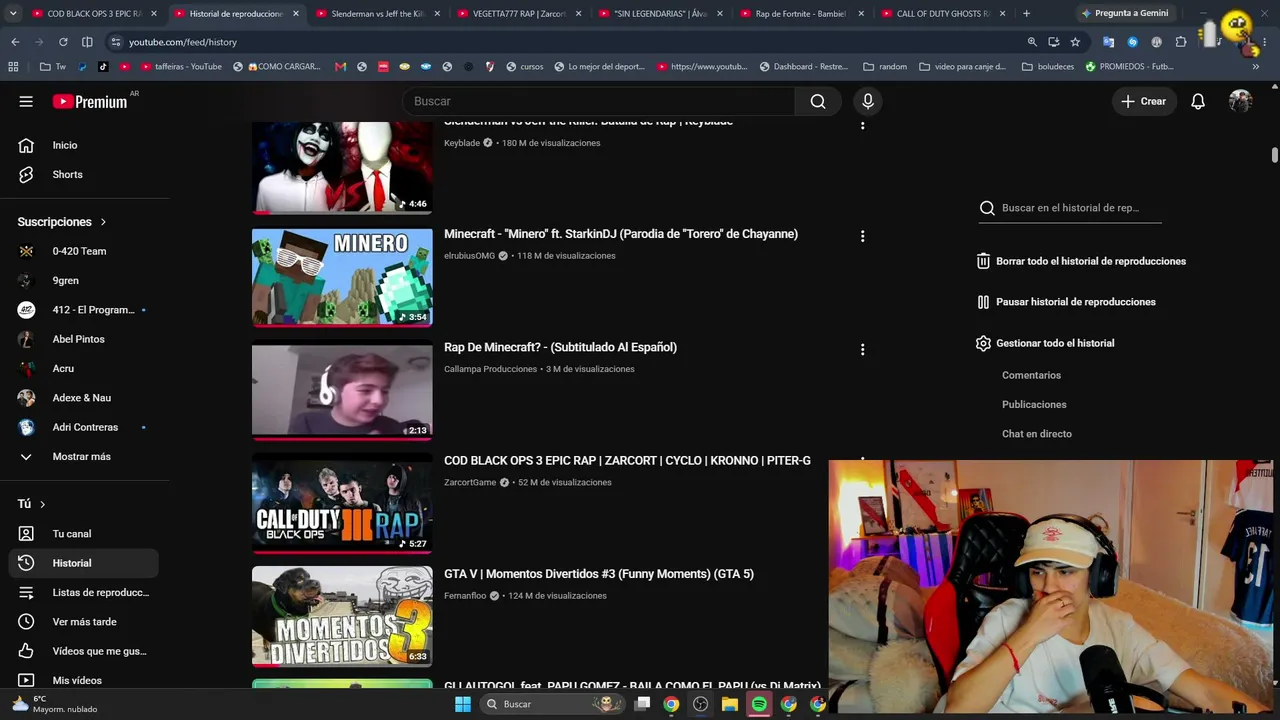Show more bookmarks overflow chevron

[x=1256, y=67]
